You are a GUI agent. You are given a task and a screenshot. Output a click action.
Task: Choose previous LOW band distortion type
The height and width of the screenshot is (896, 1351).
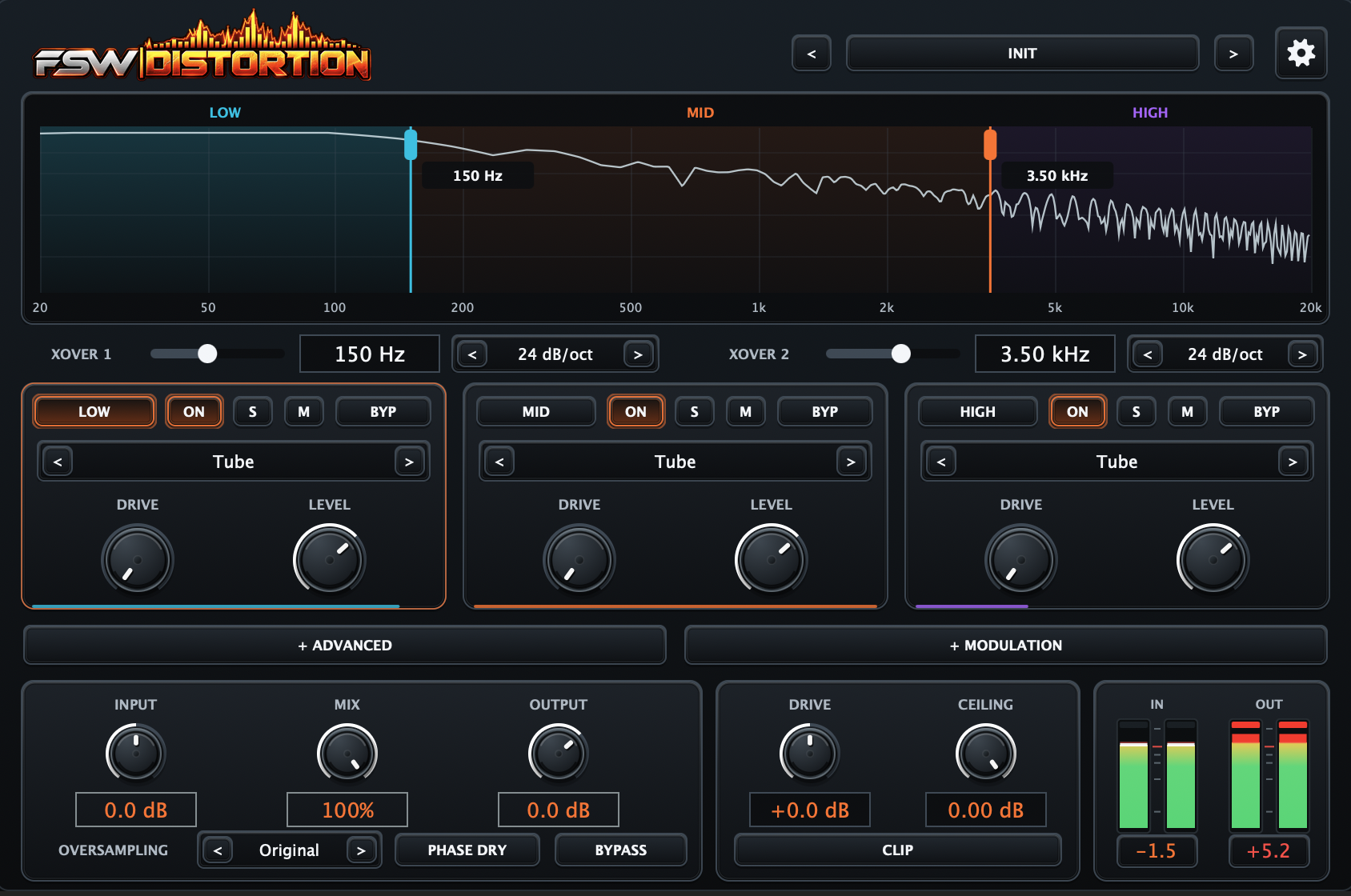58,462
